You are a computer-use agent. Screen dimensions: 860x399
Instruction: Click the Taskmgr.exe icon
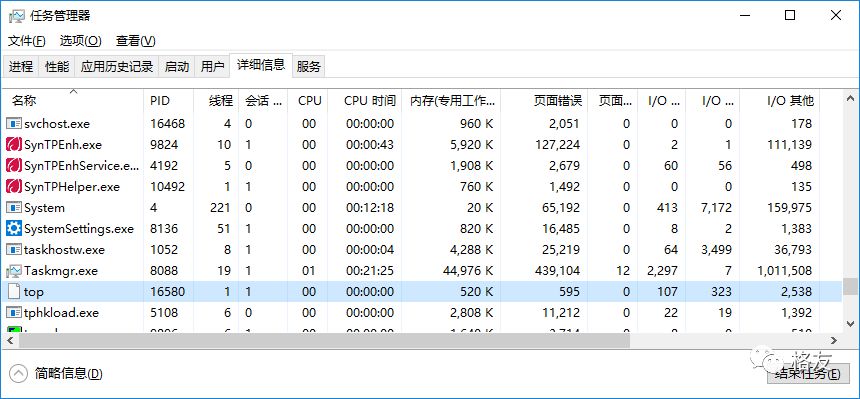coord(13,271)
